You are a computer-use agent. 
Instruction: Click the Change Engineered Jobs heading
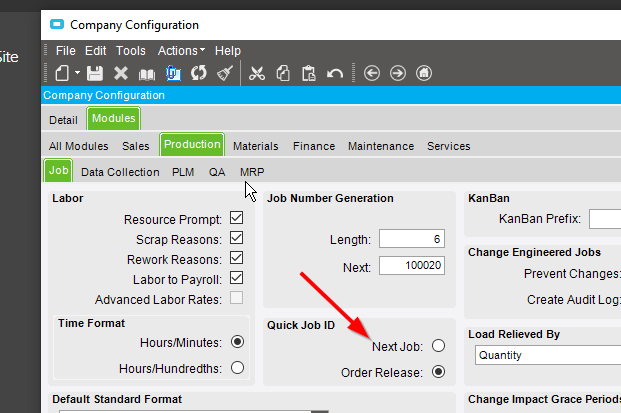pyautogui.click(x=534, y=252)
